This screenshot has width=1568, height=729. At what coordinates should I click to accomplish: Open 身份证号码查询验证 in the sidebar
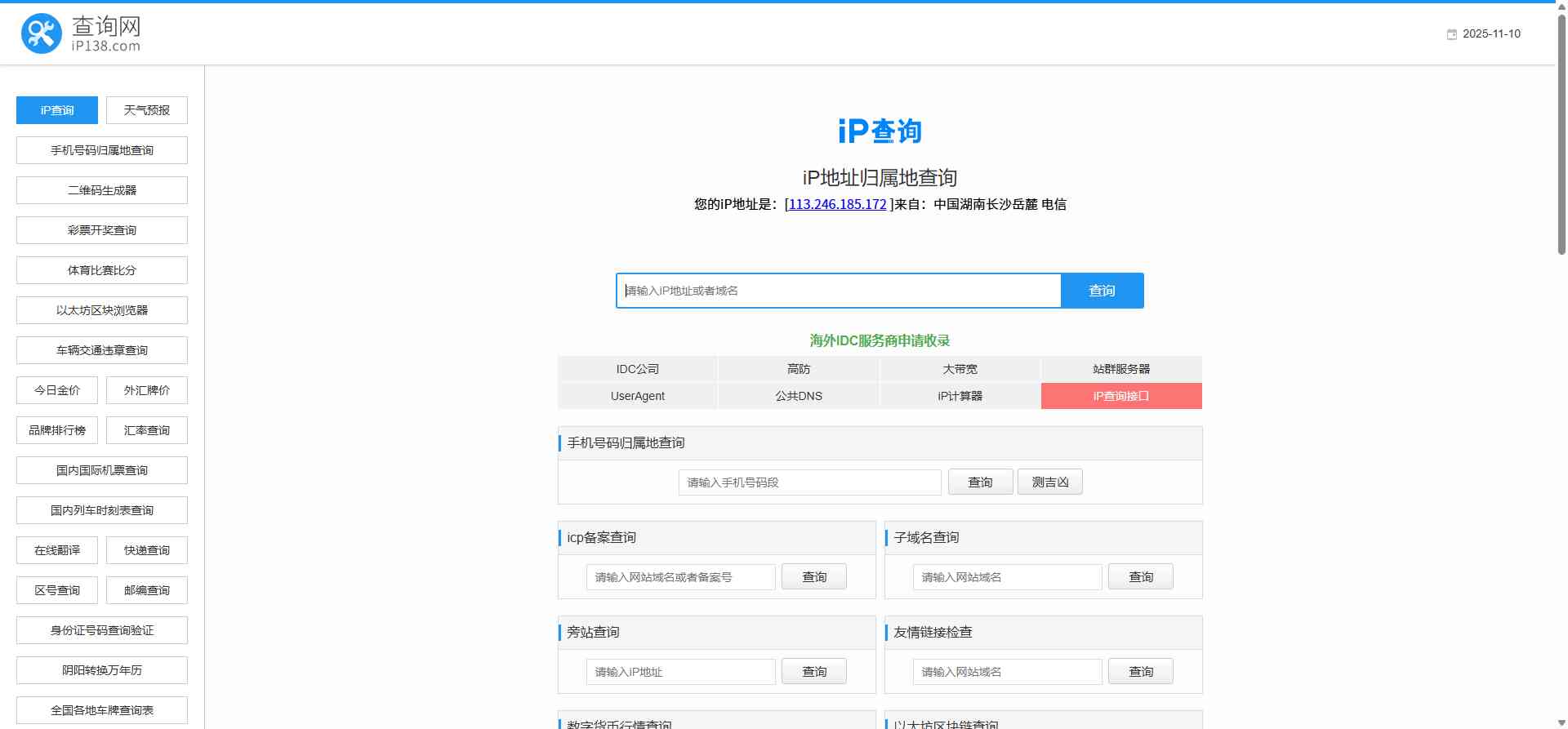[x=102, y=630]
